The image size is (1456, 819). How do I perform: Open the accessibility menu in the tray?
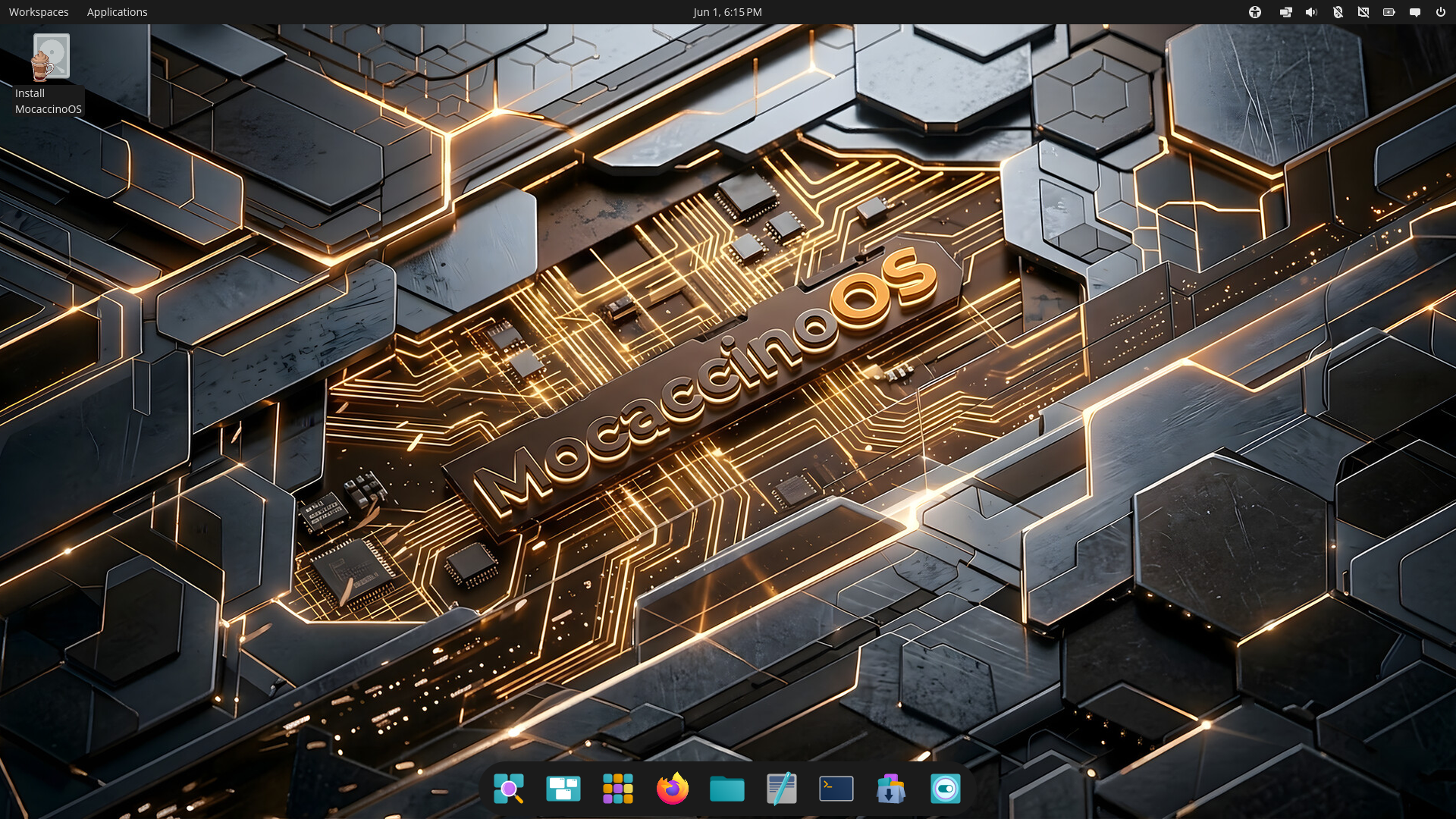click(x=1255, y=12)
